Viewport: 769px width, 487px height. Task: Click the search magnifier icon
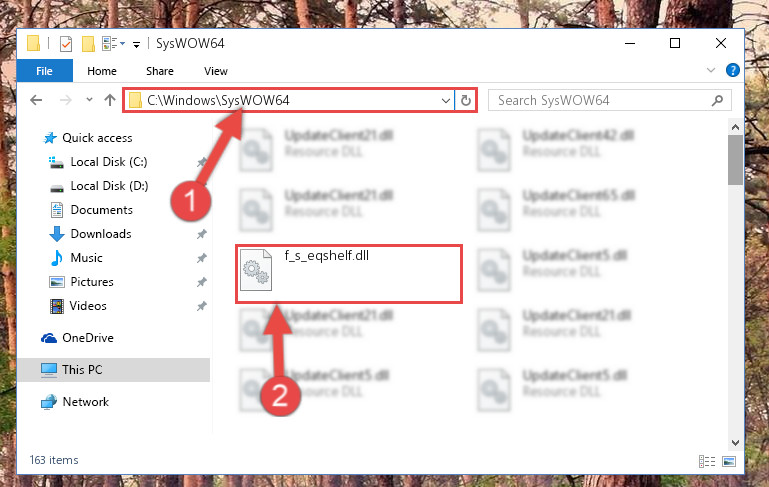tap(717, 101)
